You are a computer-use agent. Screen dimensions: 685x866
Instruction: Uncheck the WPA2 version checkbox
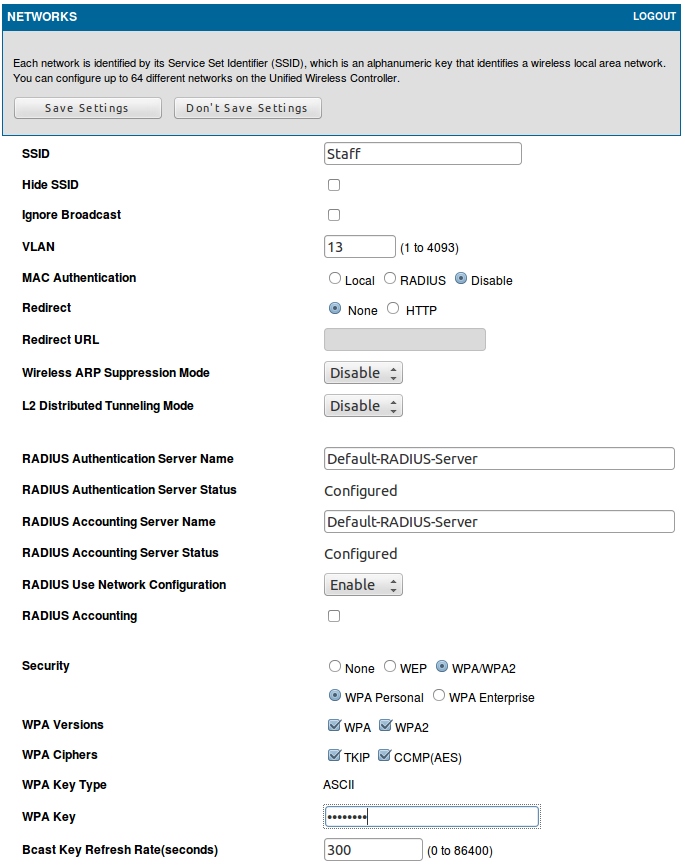[385, 726]
